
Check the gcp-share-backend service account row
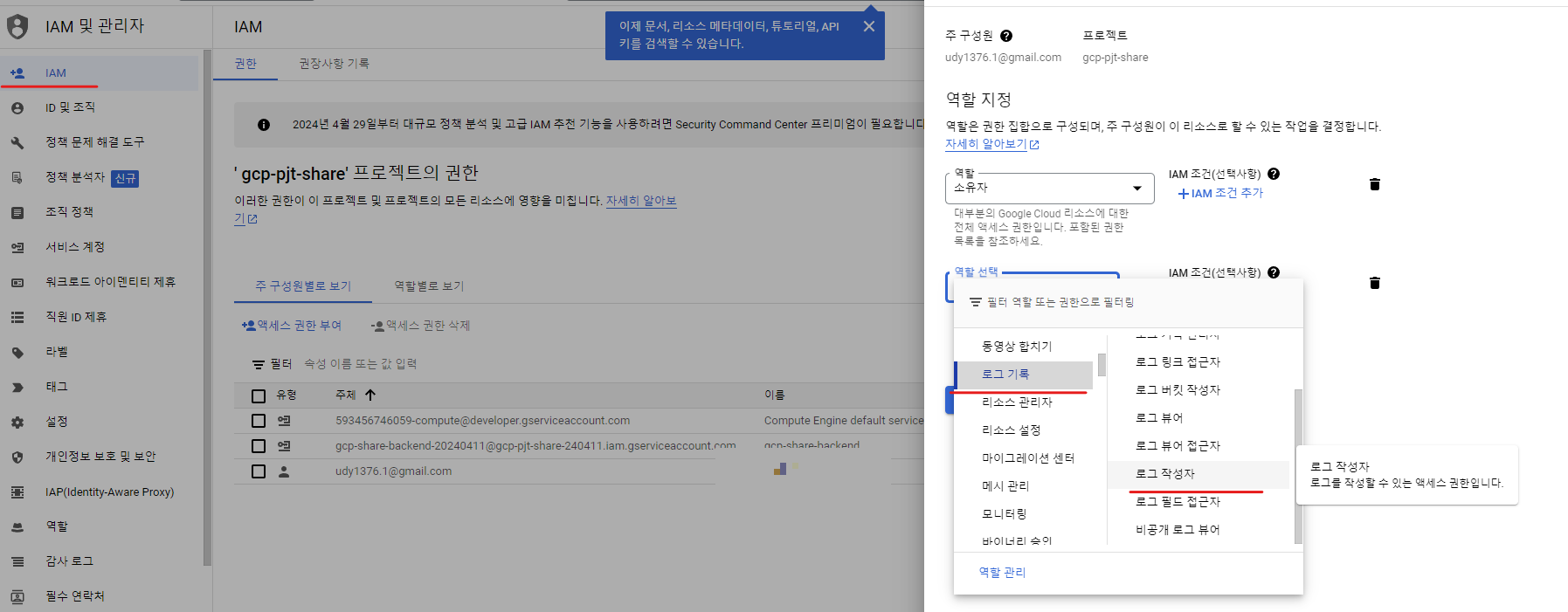[259, 446]
